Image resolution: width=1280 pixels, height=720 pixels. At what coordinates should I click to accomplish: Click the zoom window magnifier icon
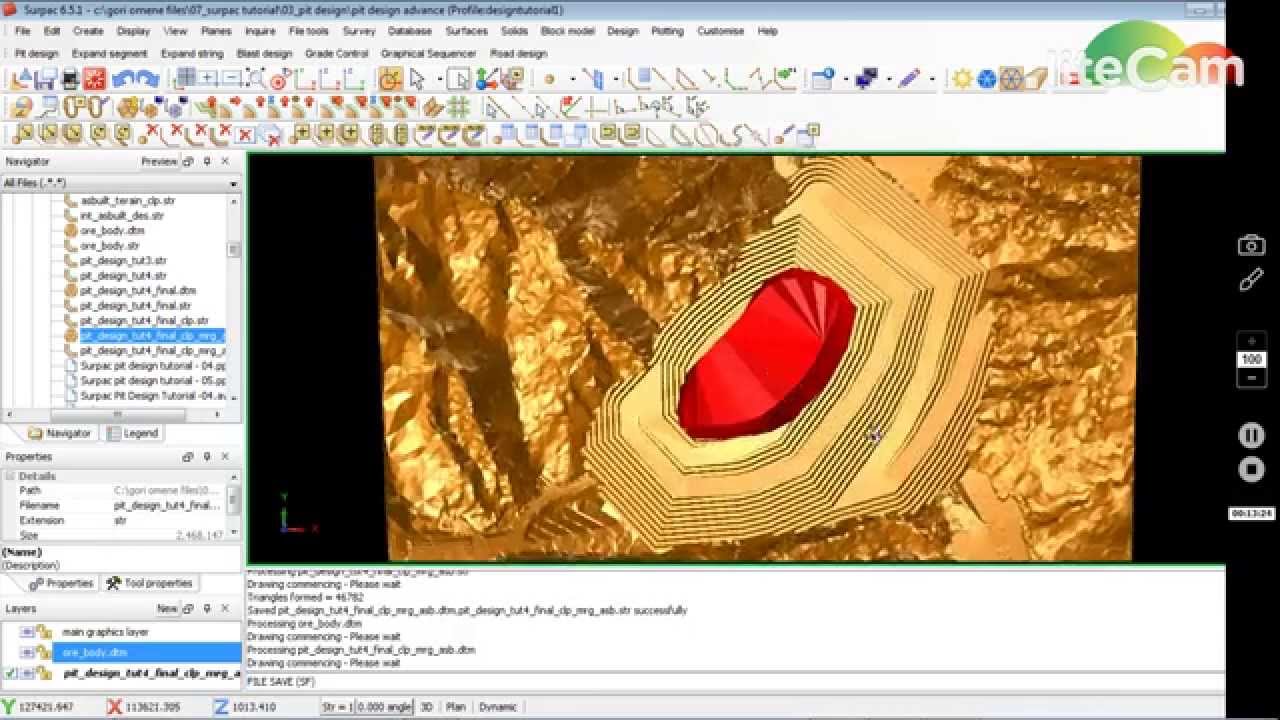coord(256,78)
